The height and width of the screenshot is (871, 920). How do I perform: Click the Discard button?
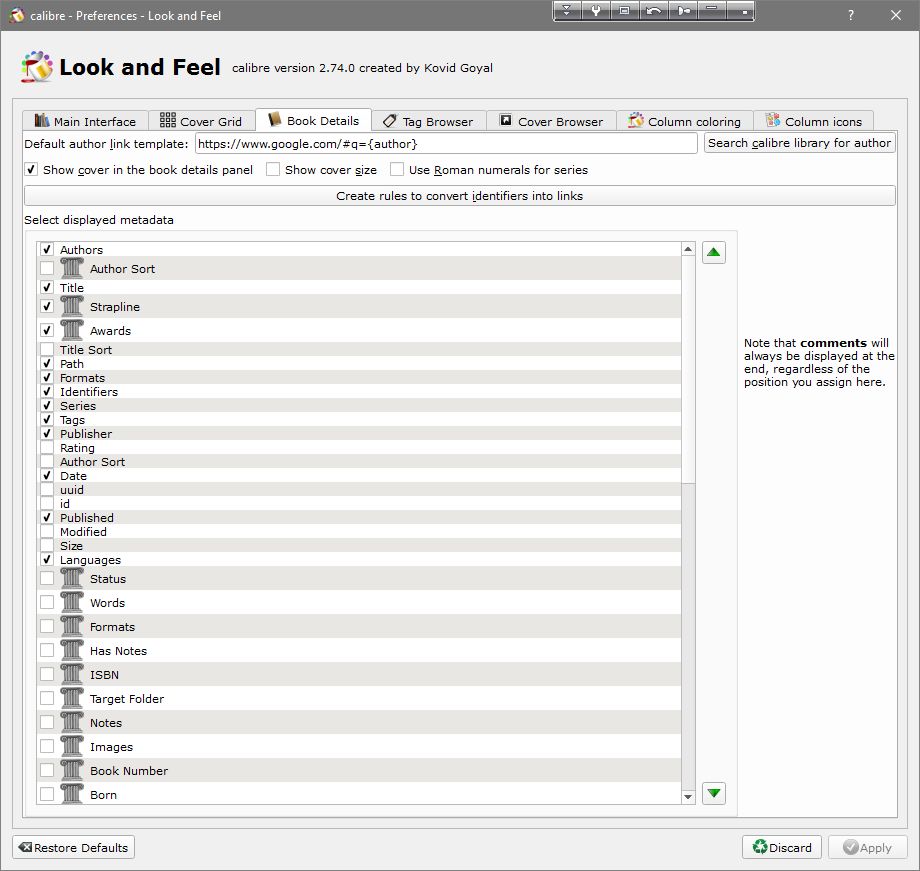point(782,848)
